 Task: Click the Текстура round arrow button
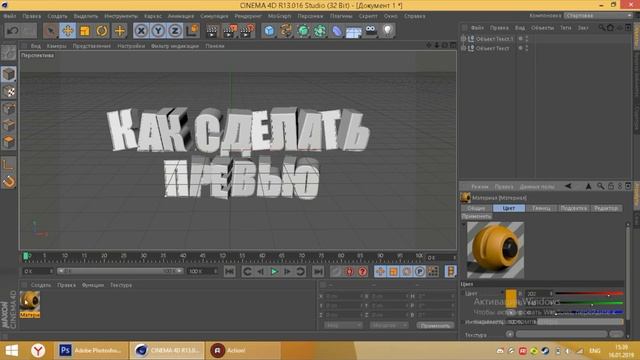click(510, 334)
